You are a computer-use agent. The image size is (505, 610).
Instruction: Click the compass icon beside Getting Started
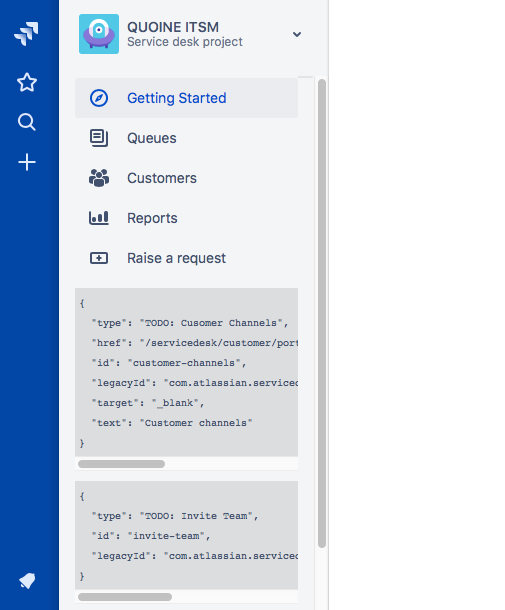pyautogui.click(x=99, y=98)
